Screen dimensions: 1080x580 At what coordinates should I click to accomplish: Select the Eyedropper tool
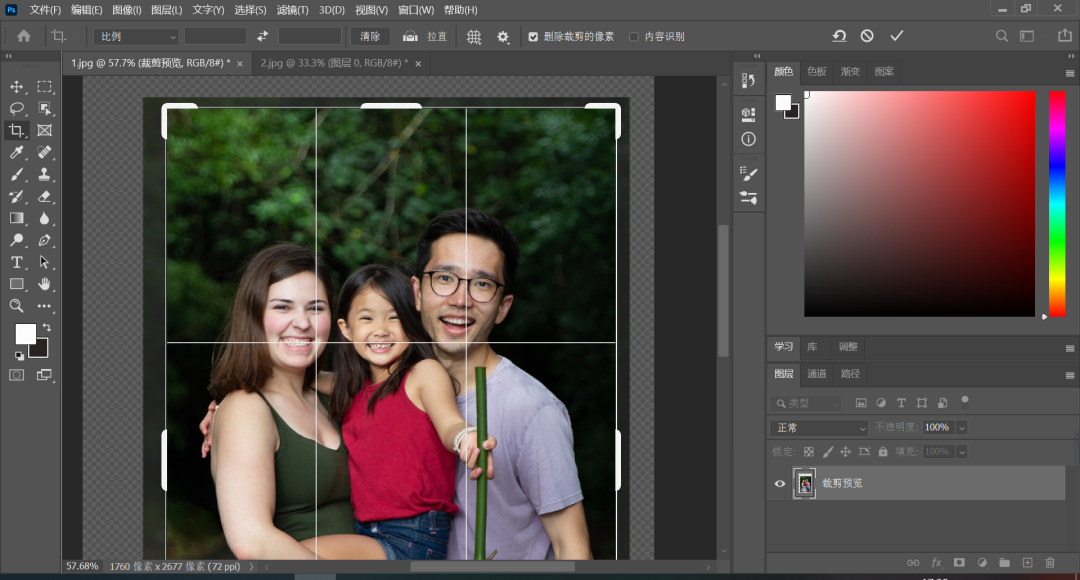tap(17, 152)
